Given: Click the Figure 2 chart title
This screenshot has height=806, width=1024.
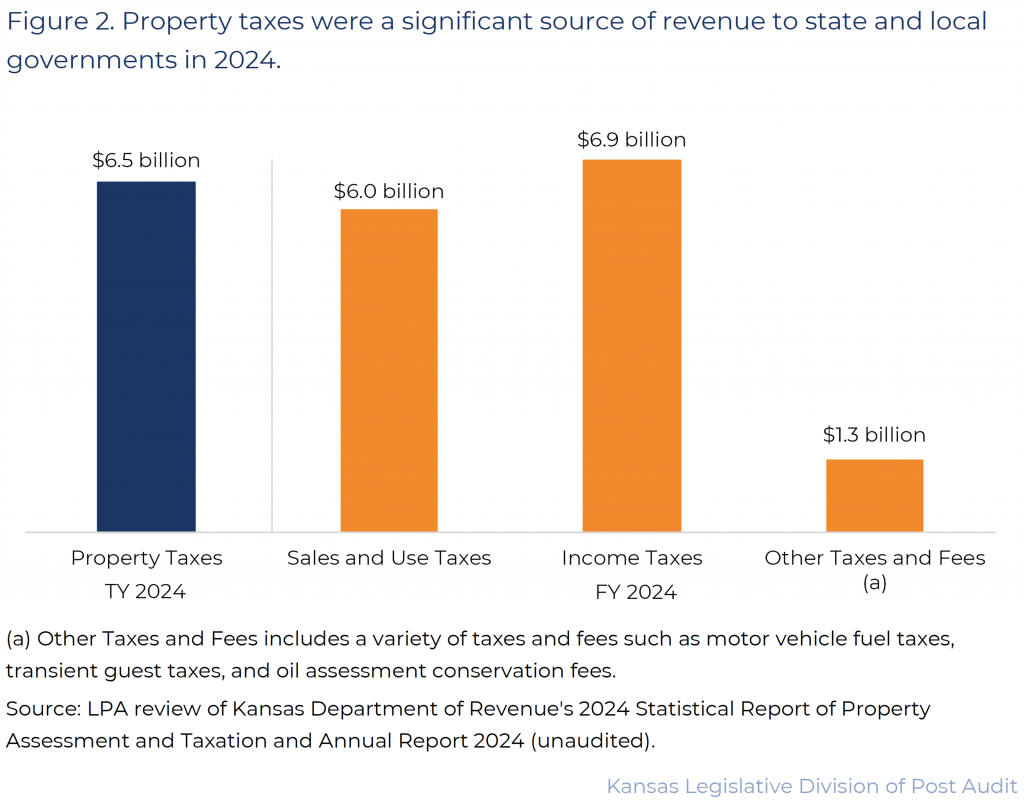Looking at the screenshot, I should [x=496, y=40].
